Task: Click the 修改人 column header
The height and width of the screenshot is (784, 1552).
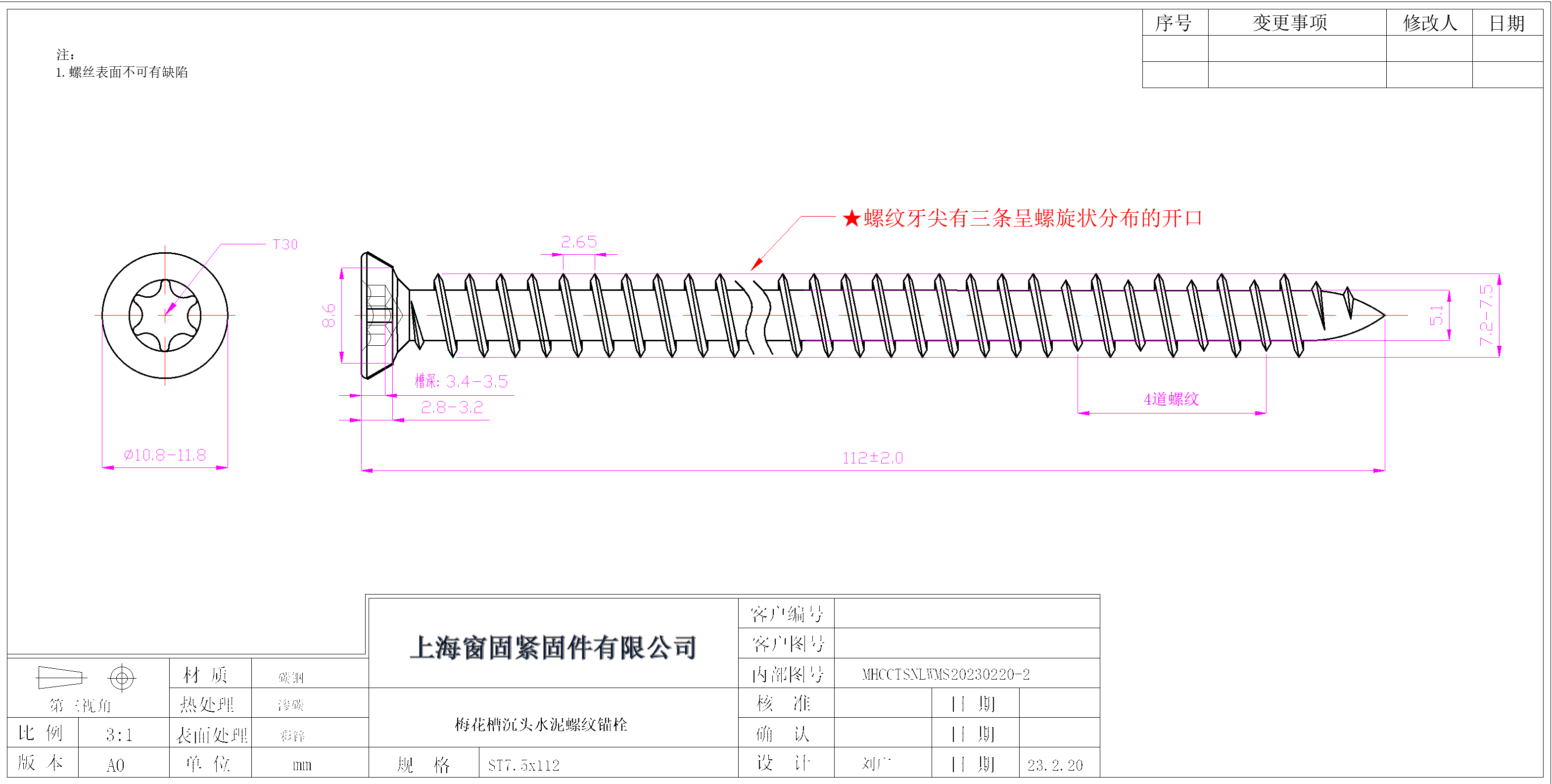Action: click(x=1429, y=23)
